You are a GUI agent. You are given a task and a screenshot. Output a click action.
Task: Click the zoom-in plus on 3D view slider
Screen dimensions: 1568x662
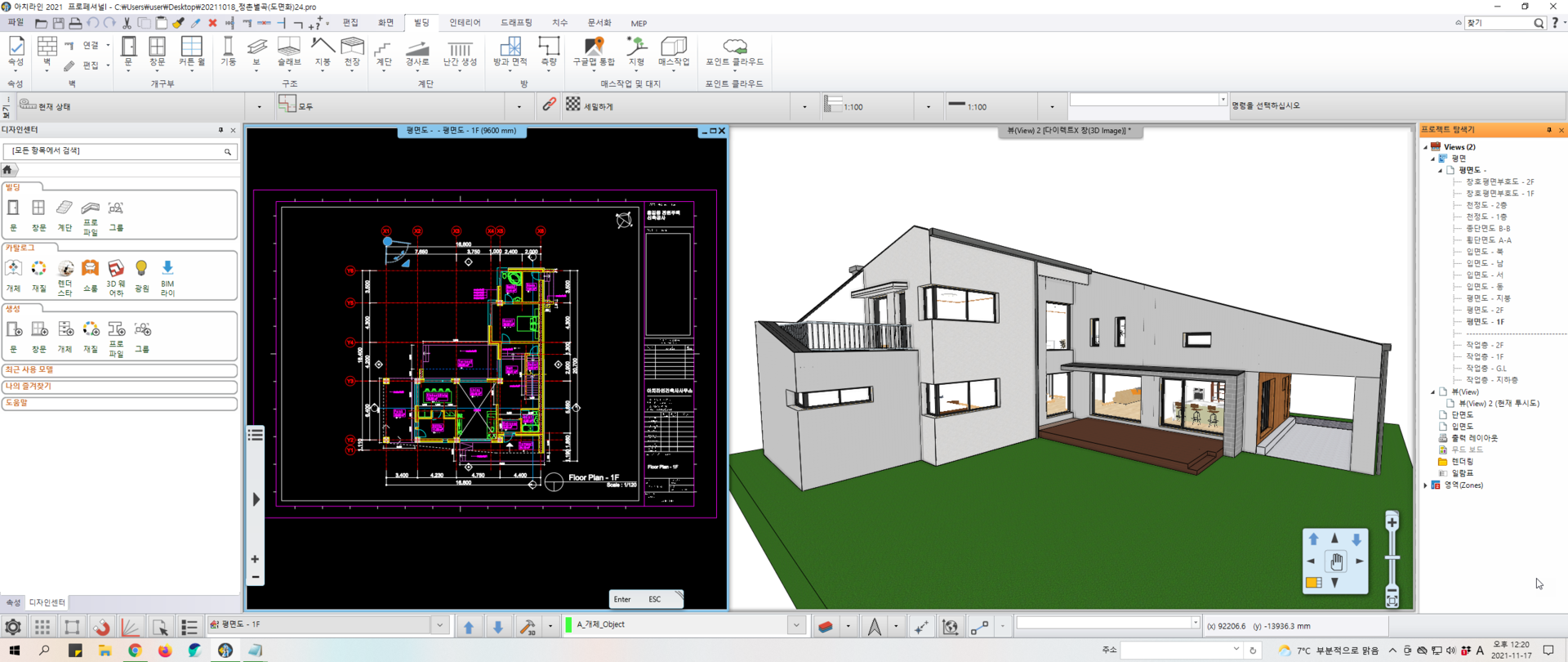[x=1392, y=522]
